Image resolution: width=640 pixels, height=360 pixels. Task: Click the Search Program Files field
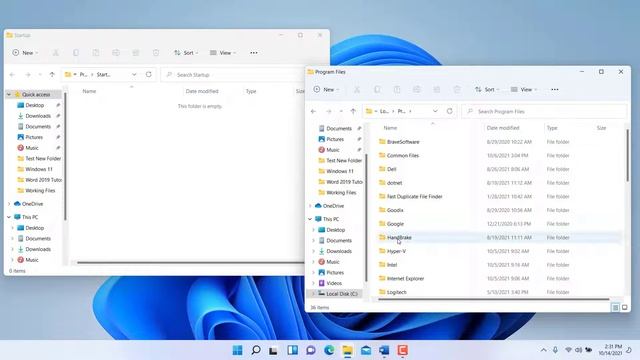tap(544, 111)
